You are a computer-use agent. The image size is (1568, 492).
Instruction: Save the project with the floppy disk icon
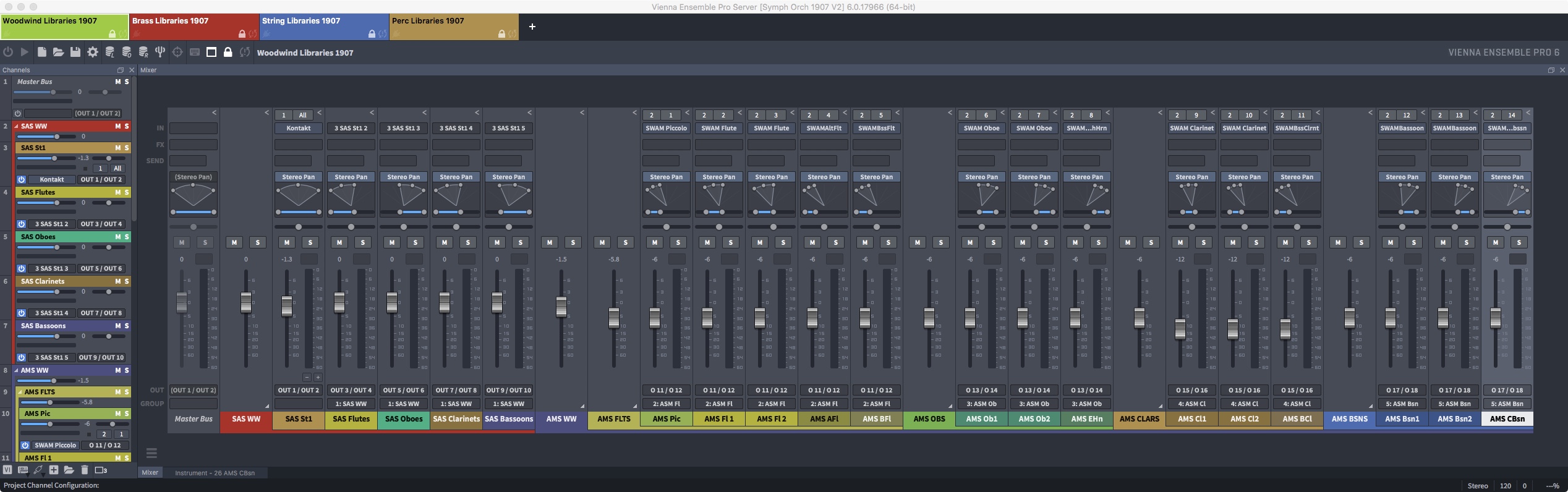point(75,53)
